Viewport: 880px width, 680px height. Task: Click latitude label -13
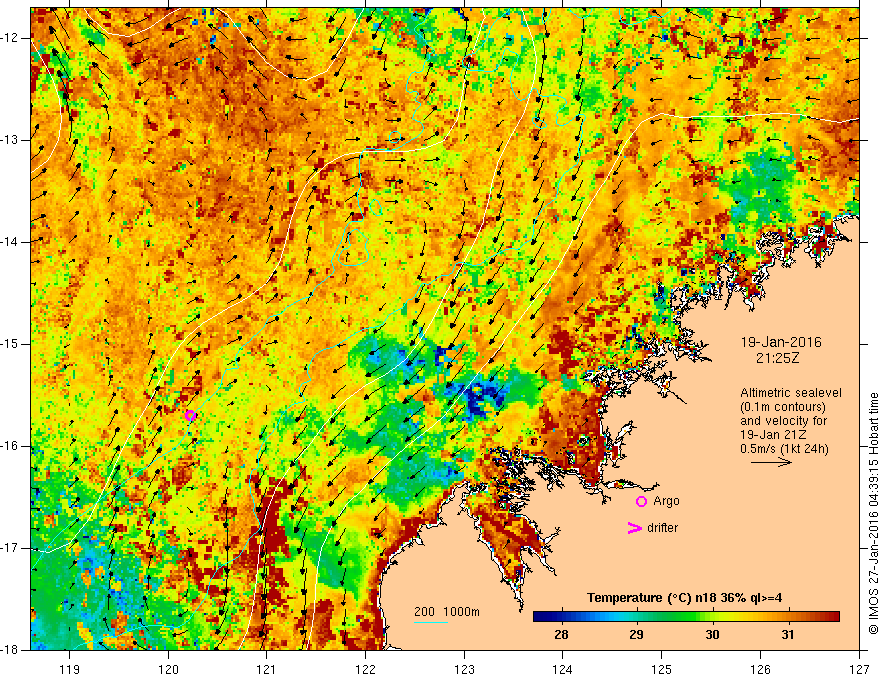click(x=11, y=140)
